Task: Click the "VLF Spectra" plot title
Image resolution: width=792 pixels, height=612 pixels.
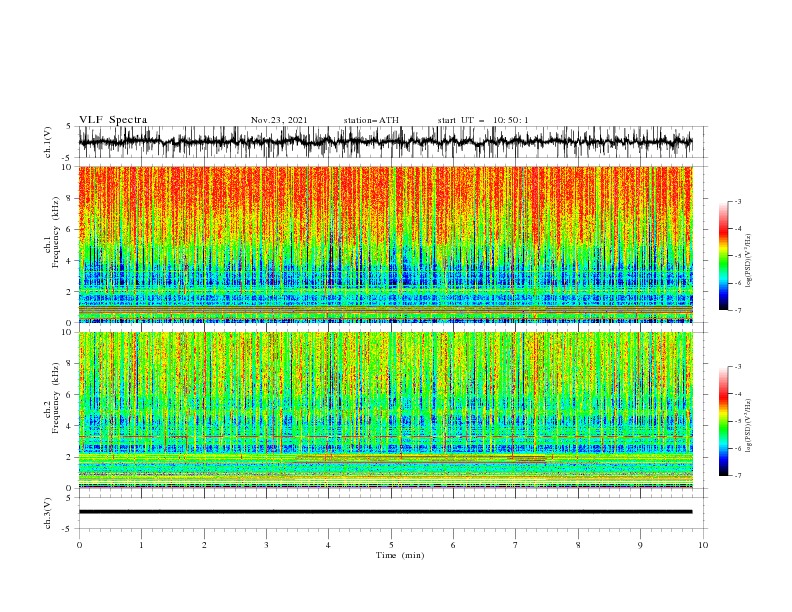Action: [x=113, y=120]
